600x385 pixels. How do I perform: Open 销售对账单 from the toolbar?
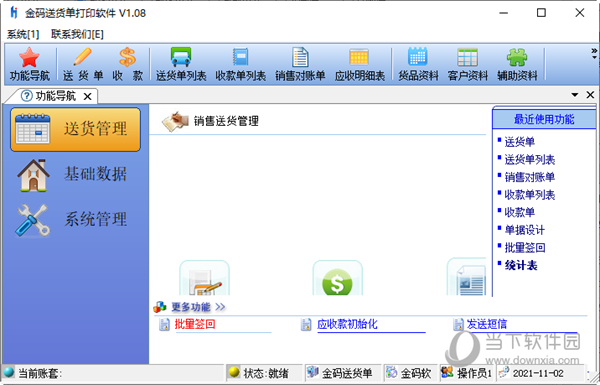[x=300, y=64]
